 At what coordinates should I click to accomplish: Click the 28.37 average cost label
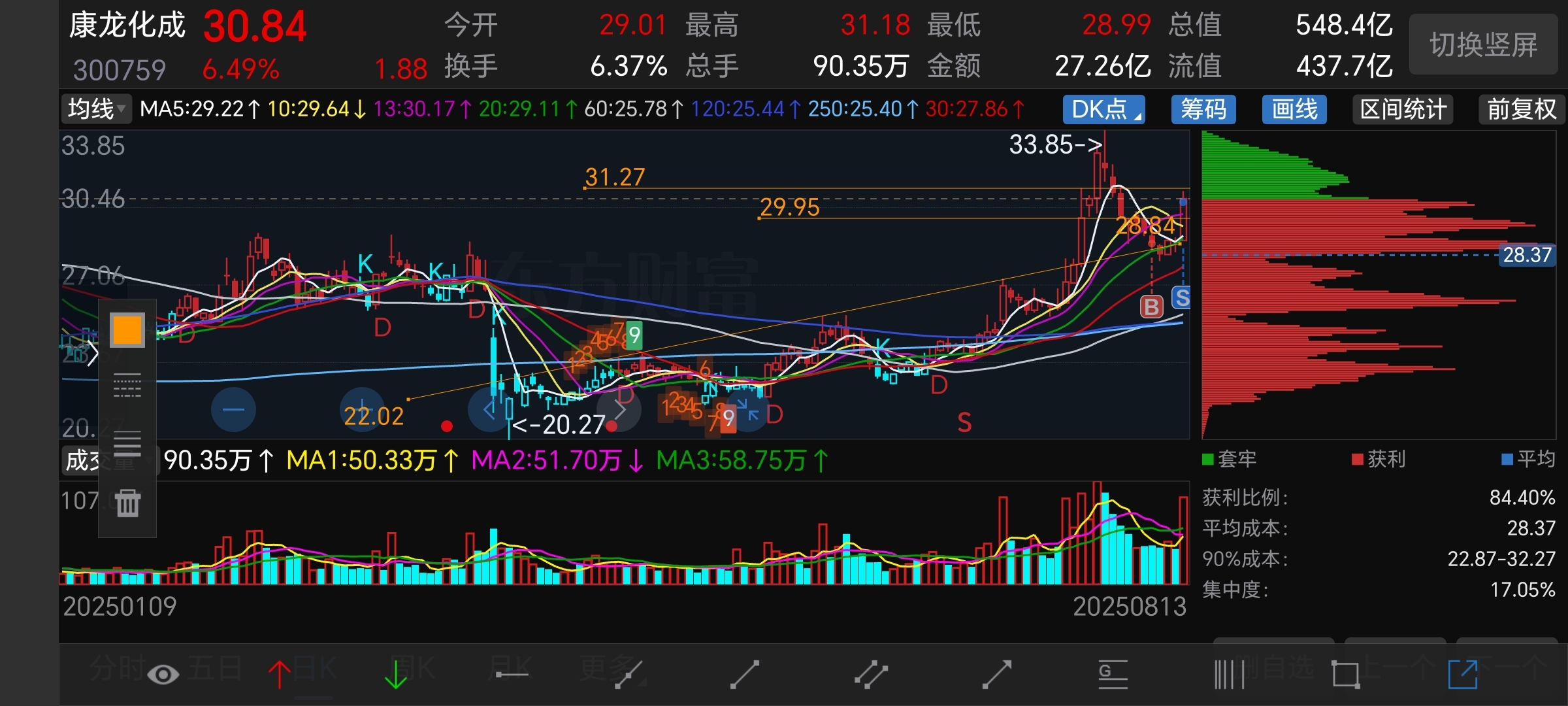[x=1527, y=255]
